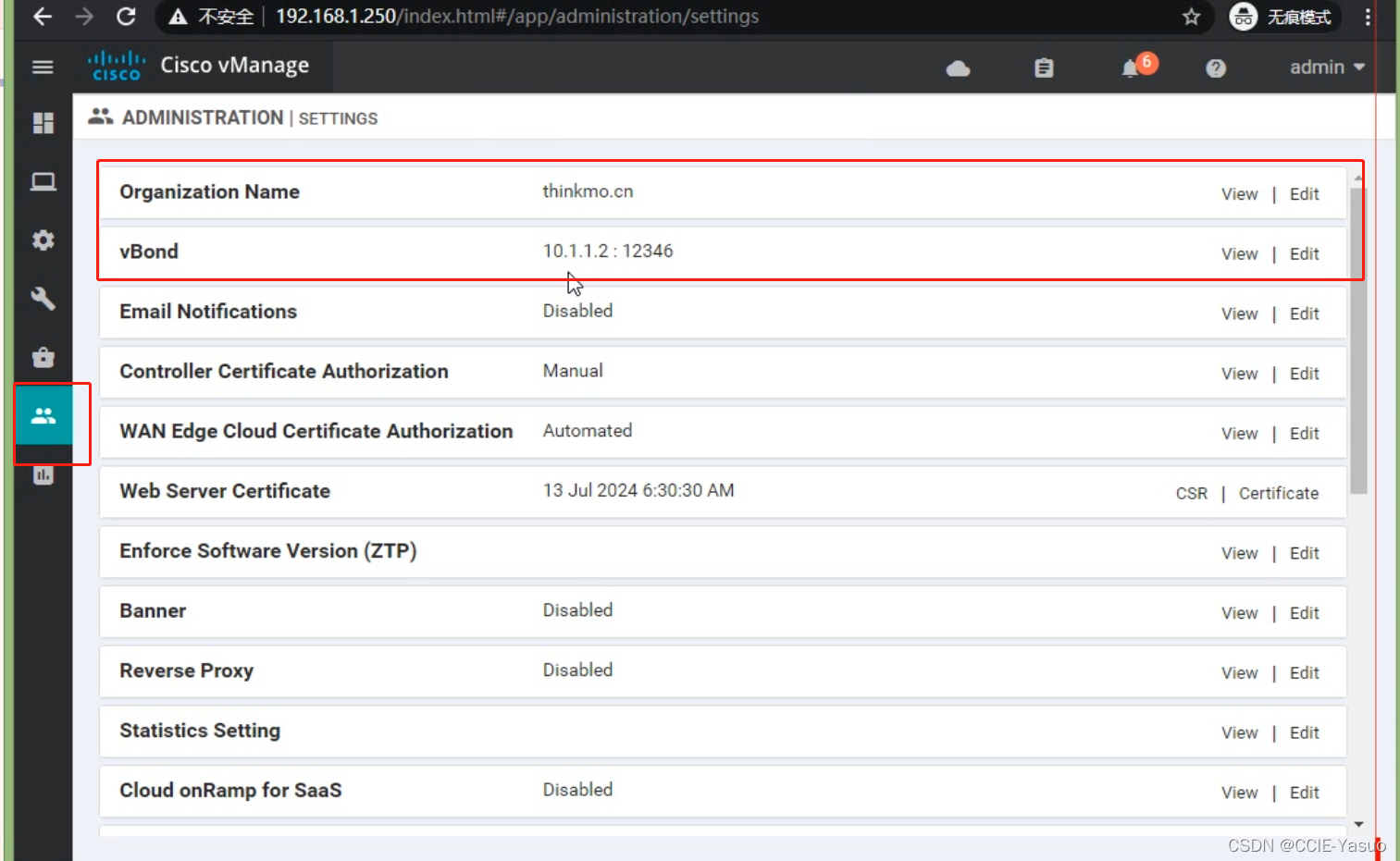Click the browser address bar URL
This screenshot has height=861, width=1400.
coord(517,17)
